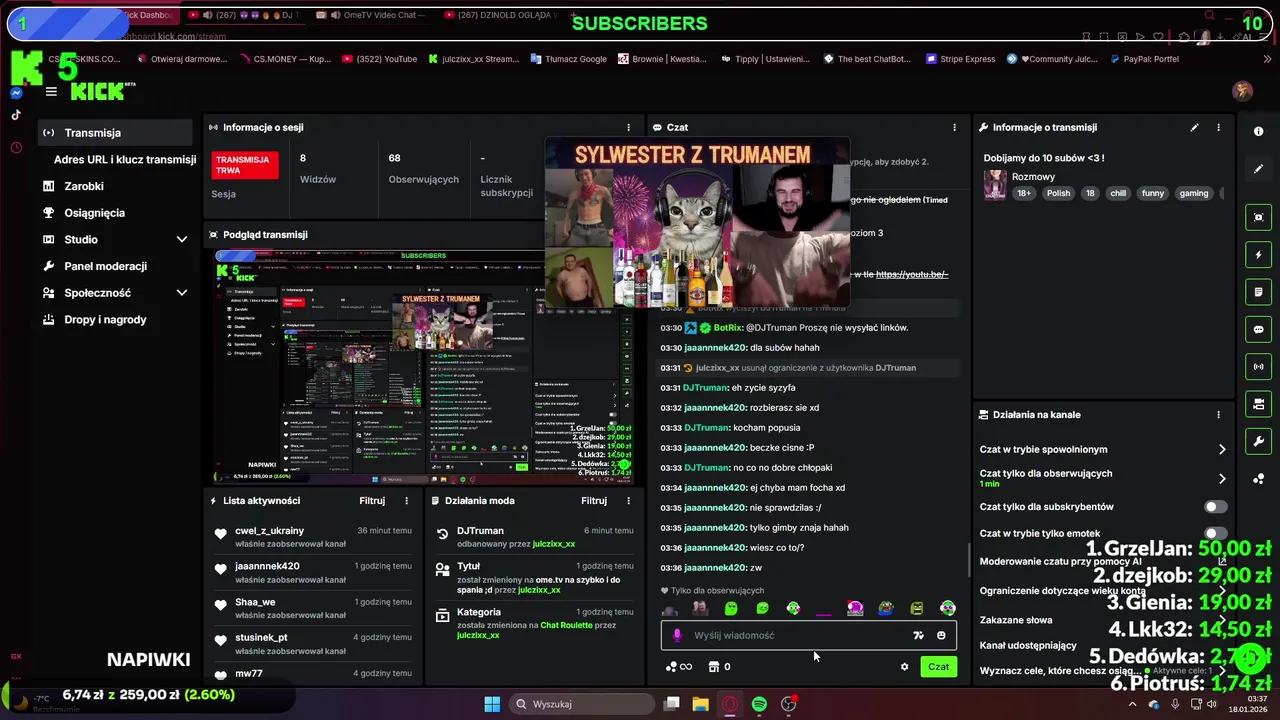
Task: Toggle the channel actions icon in right rail
Action: click(x=1258, y=404)
